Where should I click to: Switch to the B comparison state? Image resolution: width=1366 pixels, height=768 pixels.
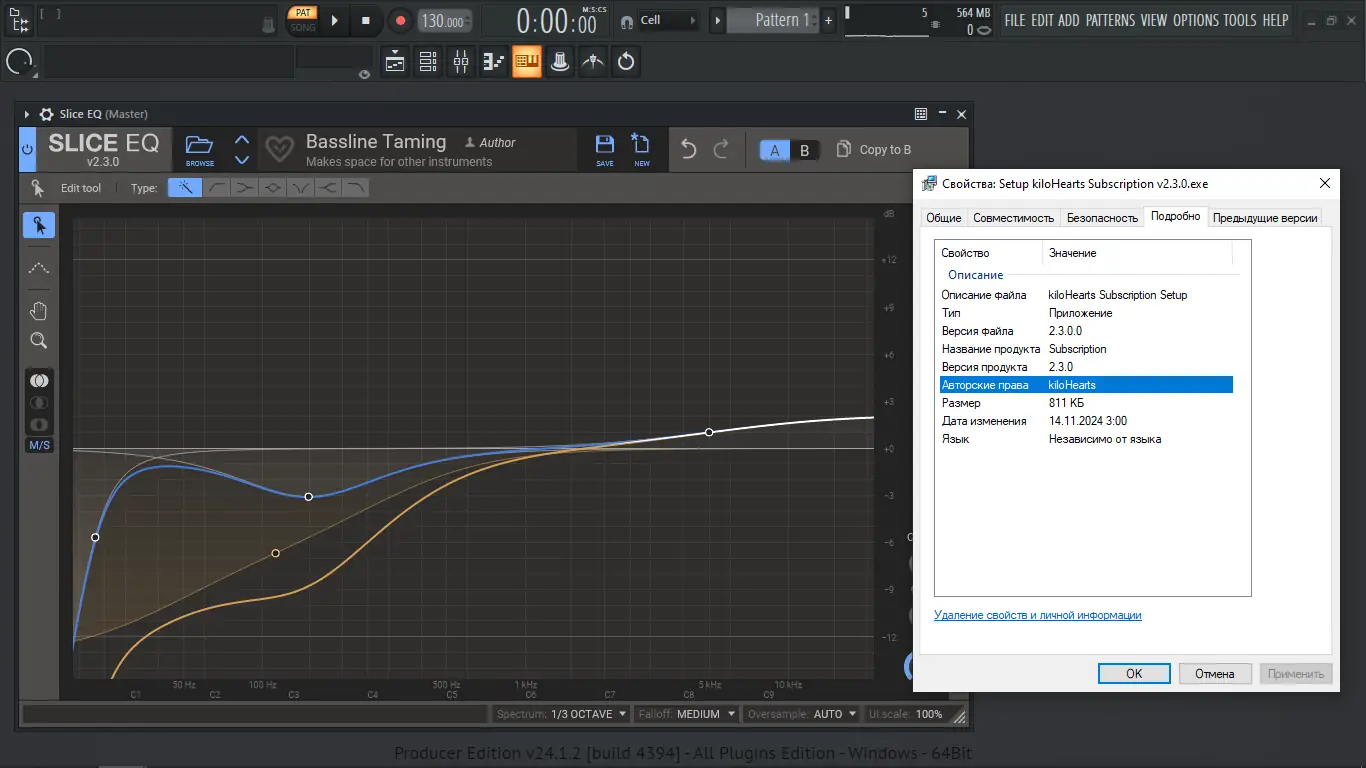805,150
